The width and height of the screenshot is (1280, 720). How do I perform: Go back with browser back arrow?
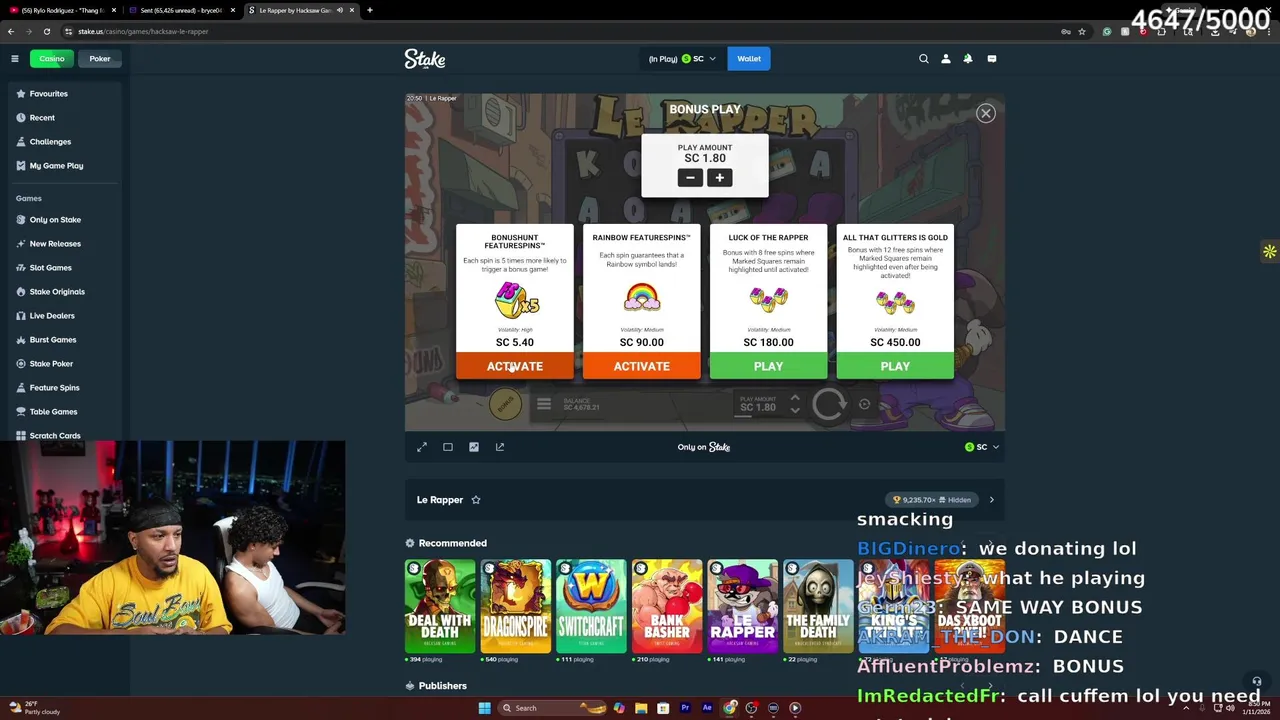(11, 31)
